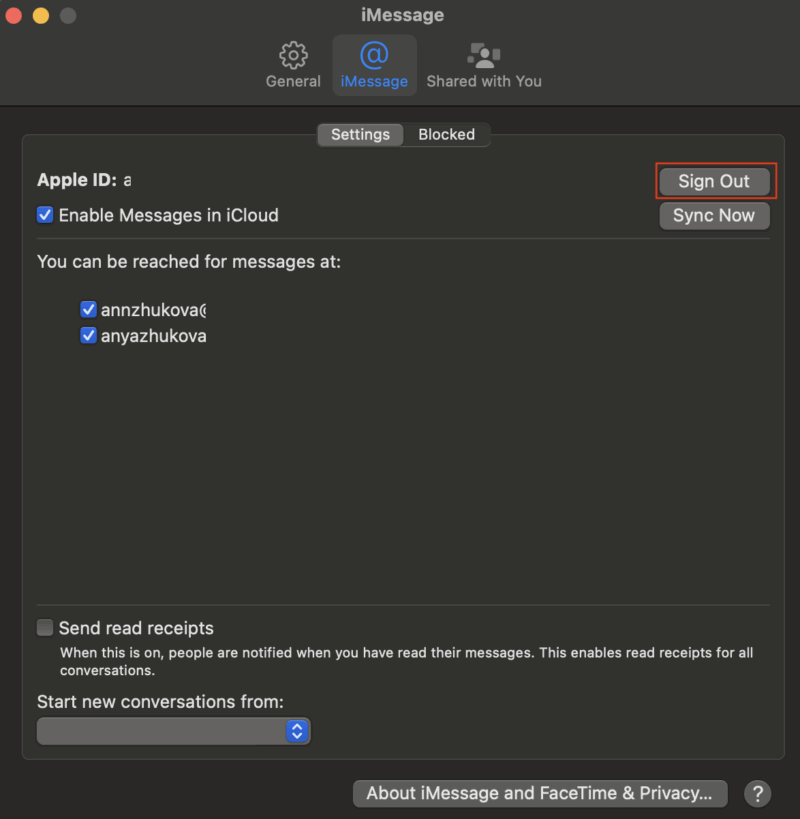800x819 pixels.
Task: Switch to the Settings segment
Action: (x=360, y=135)
